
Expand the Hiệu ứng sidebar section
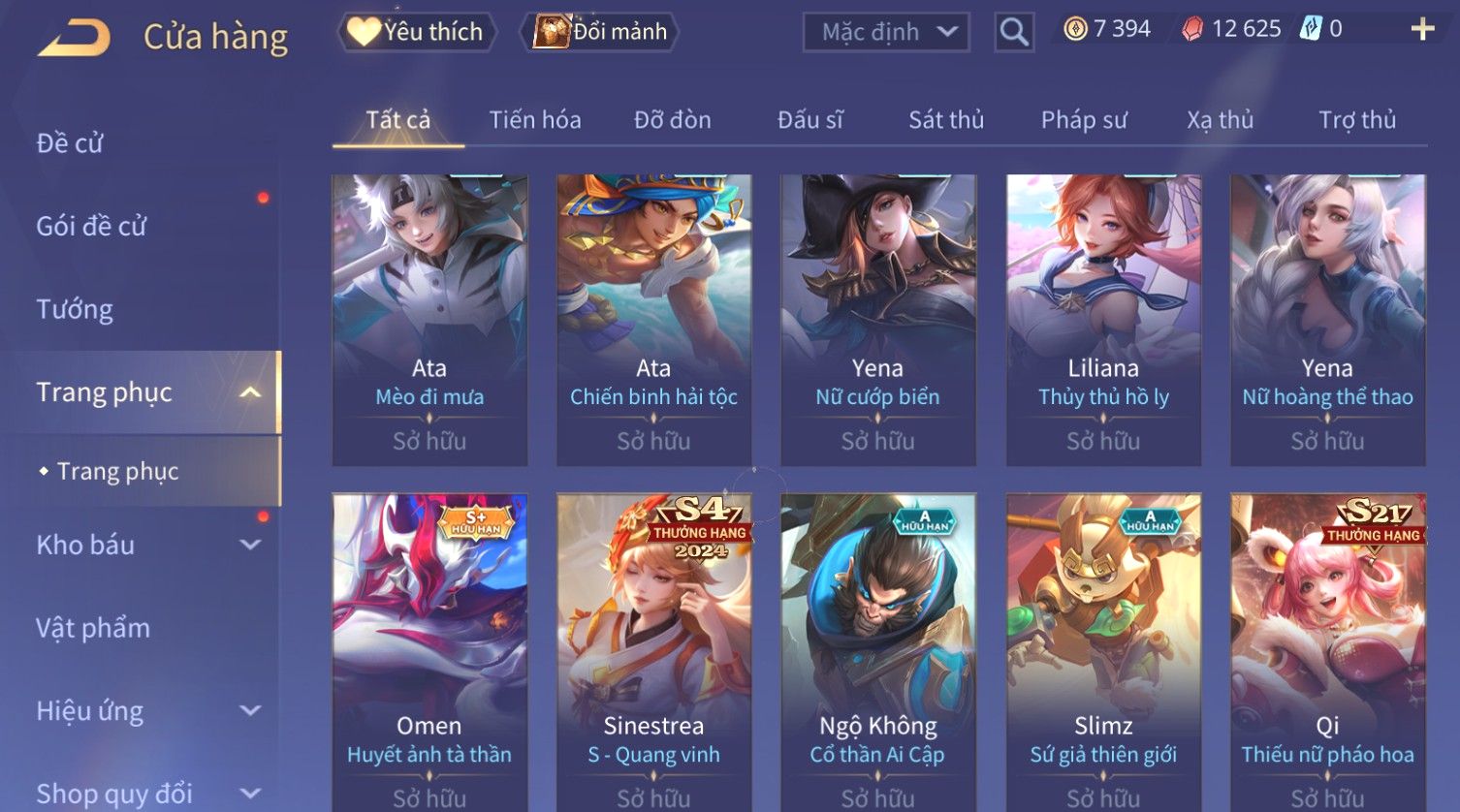pyautogui.click(x=250, y=710)
